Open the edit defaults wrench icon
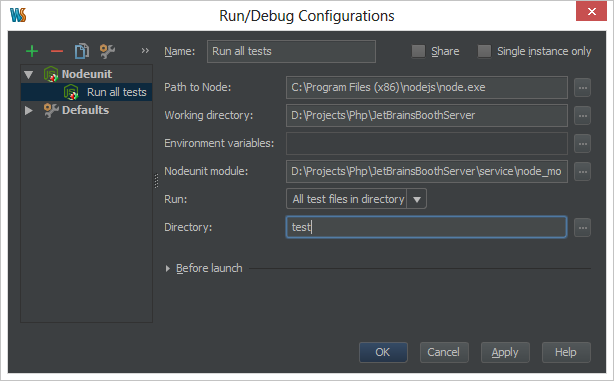 (x=107, y=51)
